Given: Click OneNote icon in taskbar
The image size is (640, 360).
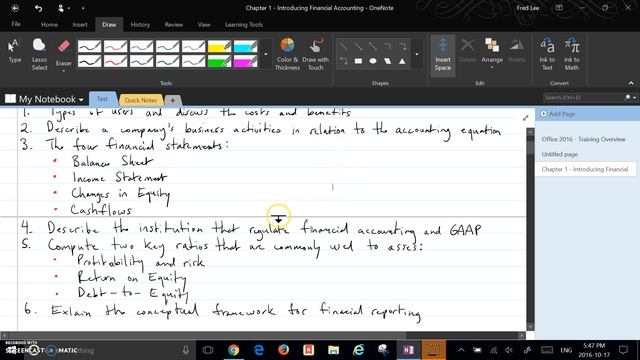Looking at the screenshot, I should pos(409,350).
